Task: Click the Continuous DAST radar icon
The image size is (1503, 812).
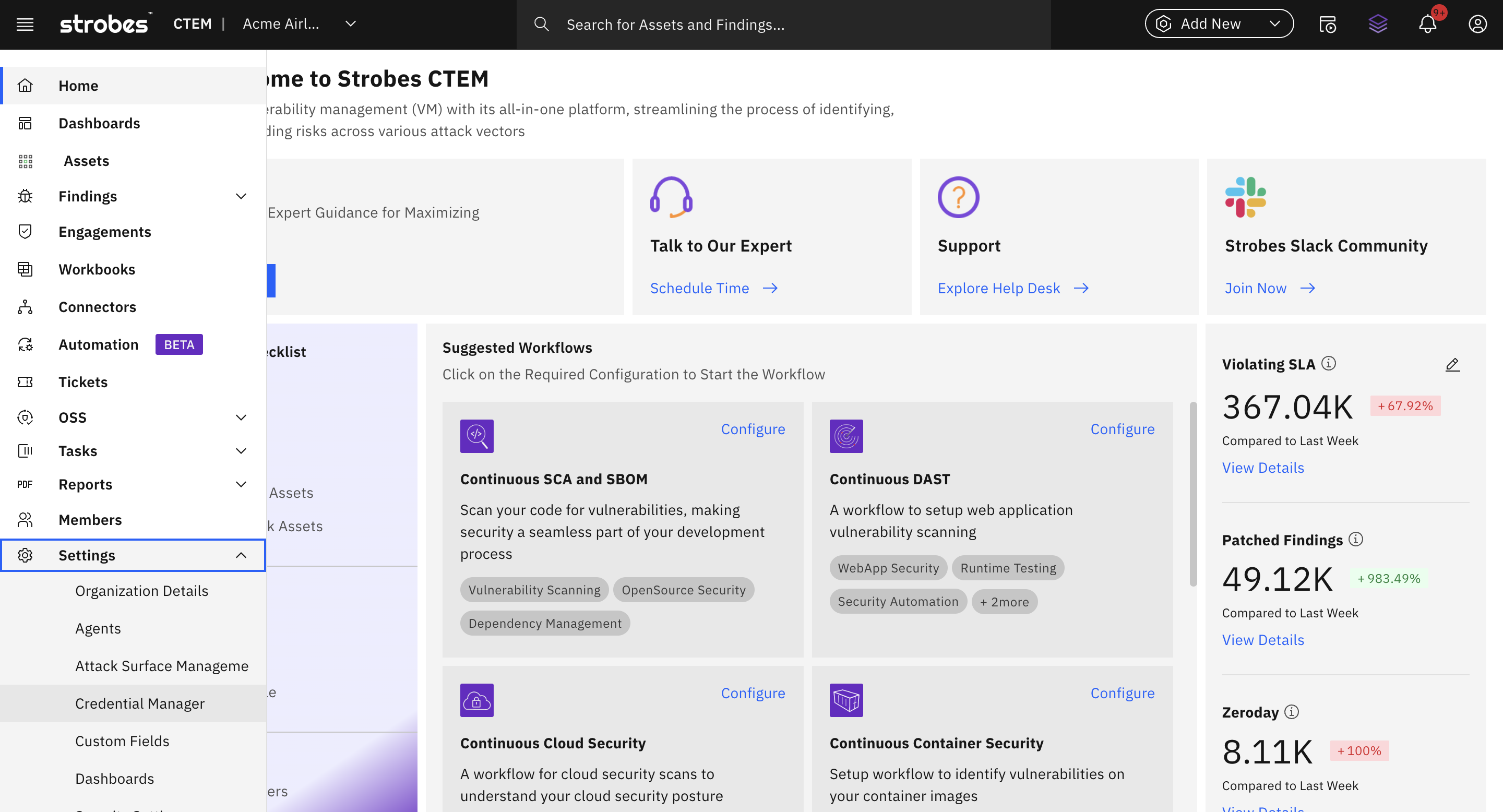Action: click(846, 436)
